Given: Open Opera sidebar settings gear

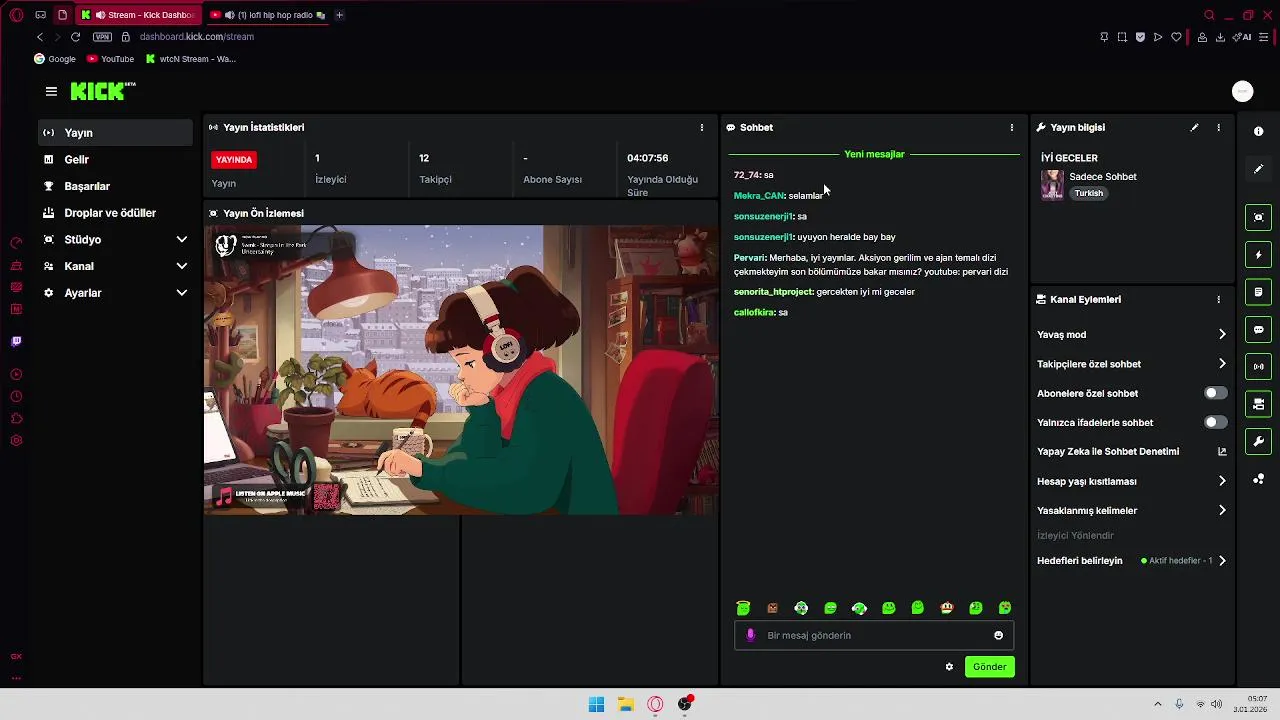Looking at the screenshot, I should pos(16,441).
